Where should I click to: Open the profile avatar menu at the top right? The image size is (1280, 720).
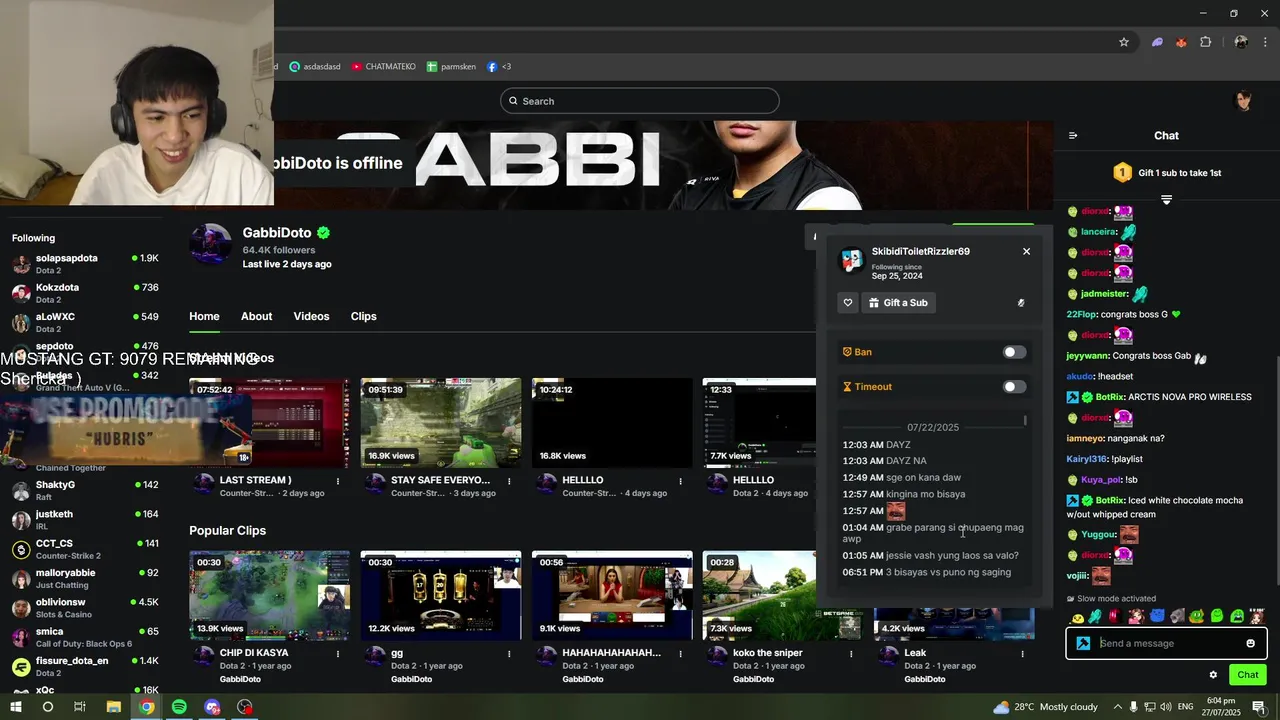click(x=1244, y=101)
